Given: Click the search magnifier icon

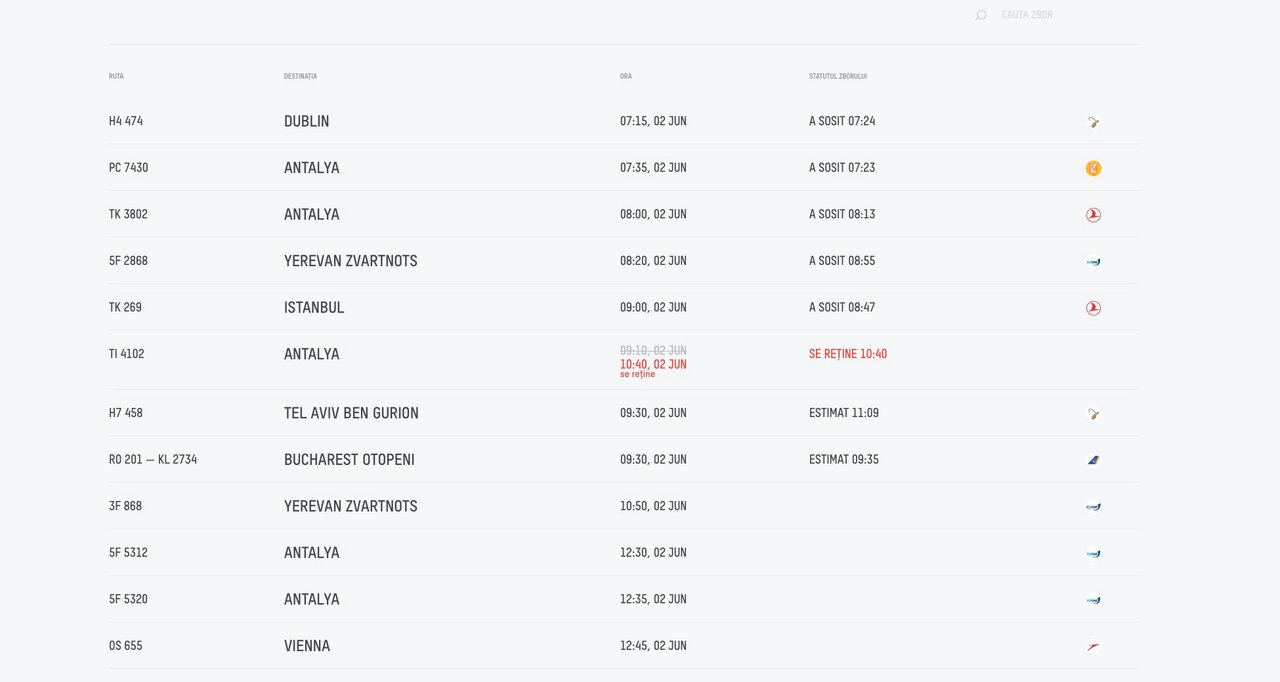Looking at the screenshot, I should point(980,15).
